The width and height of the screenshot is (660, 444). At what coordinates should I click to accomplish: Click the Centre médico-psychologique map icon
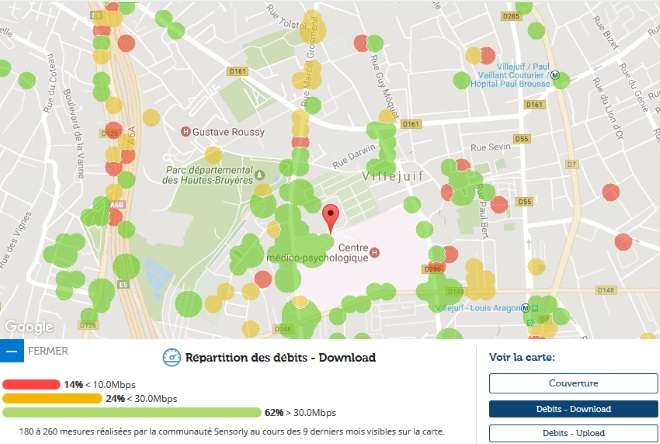(375, 254)
